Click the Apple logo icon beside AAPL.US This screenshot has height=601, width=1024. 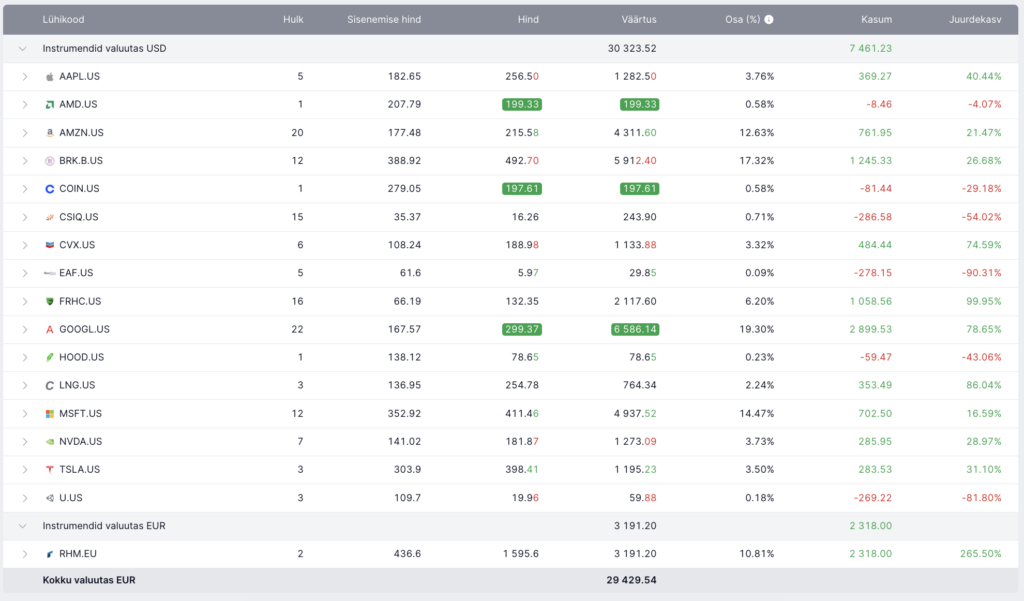click(49, 76)
